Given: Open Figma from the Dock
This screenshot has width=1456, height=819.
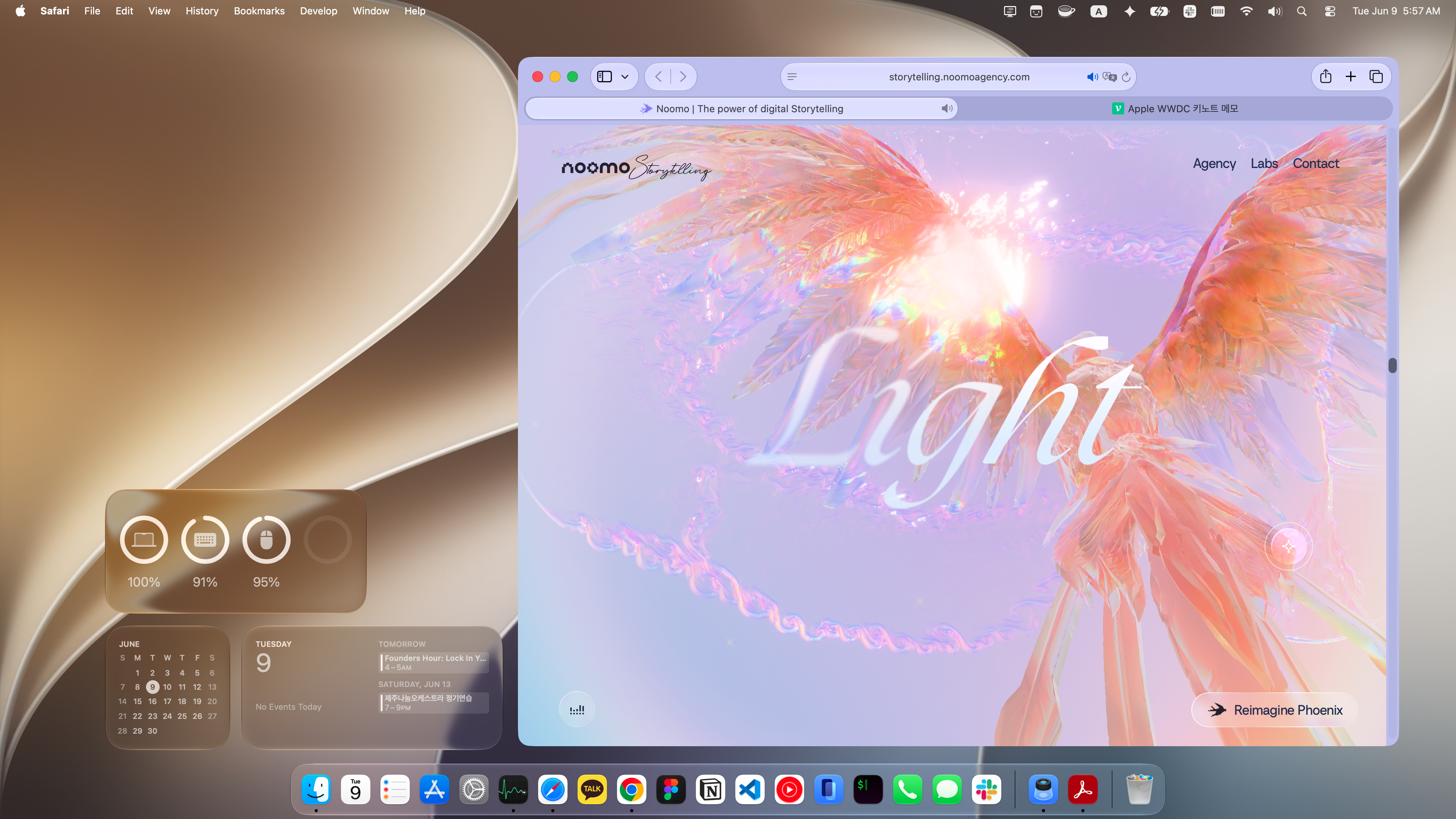Looking at the screenshot, I should click(671, 789).
